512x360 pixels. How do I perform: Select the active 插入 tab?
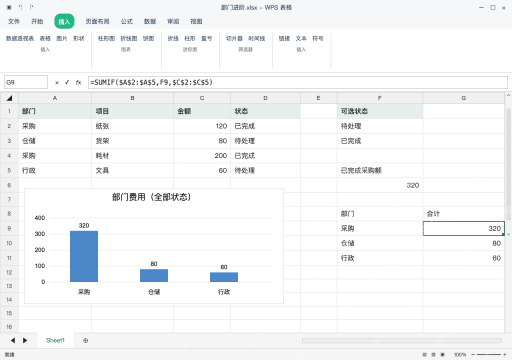(64, 22)
